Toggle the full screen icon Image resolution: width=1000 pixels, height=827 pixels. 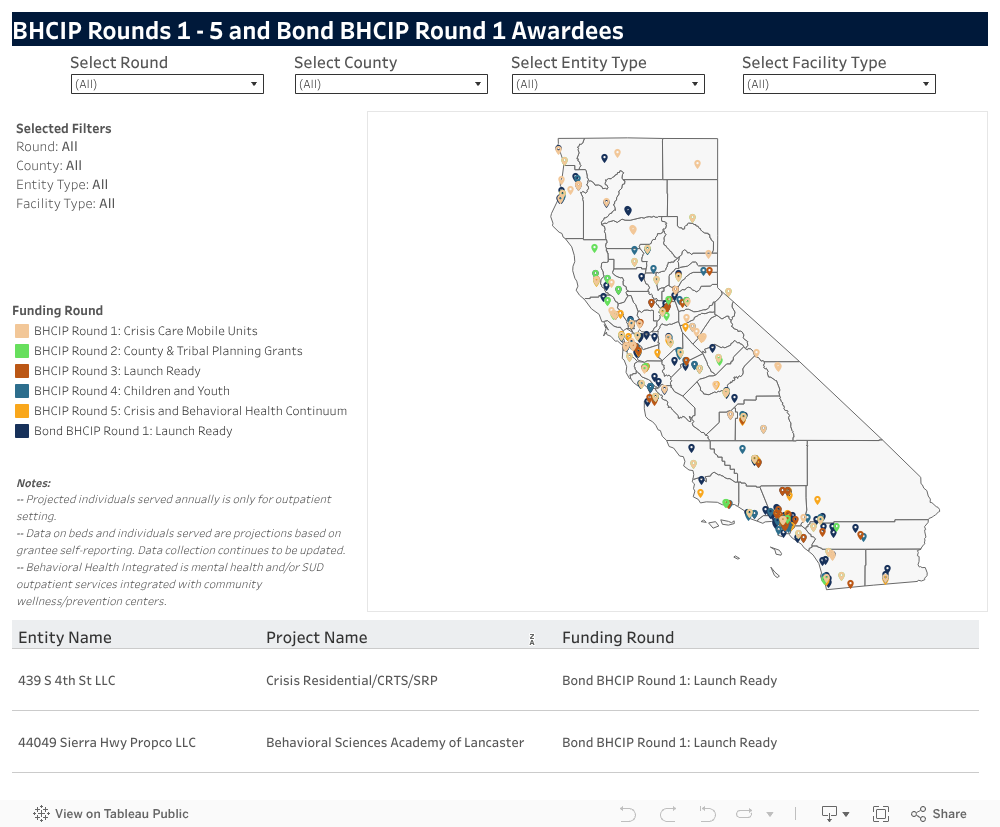click(881, 814)
